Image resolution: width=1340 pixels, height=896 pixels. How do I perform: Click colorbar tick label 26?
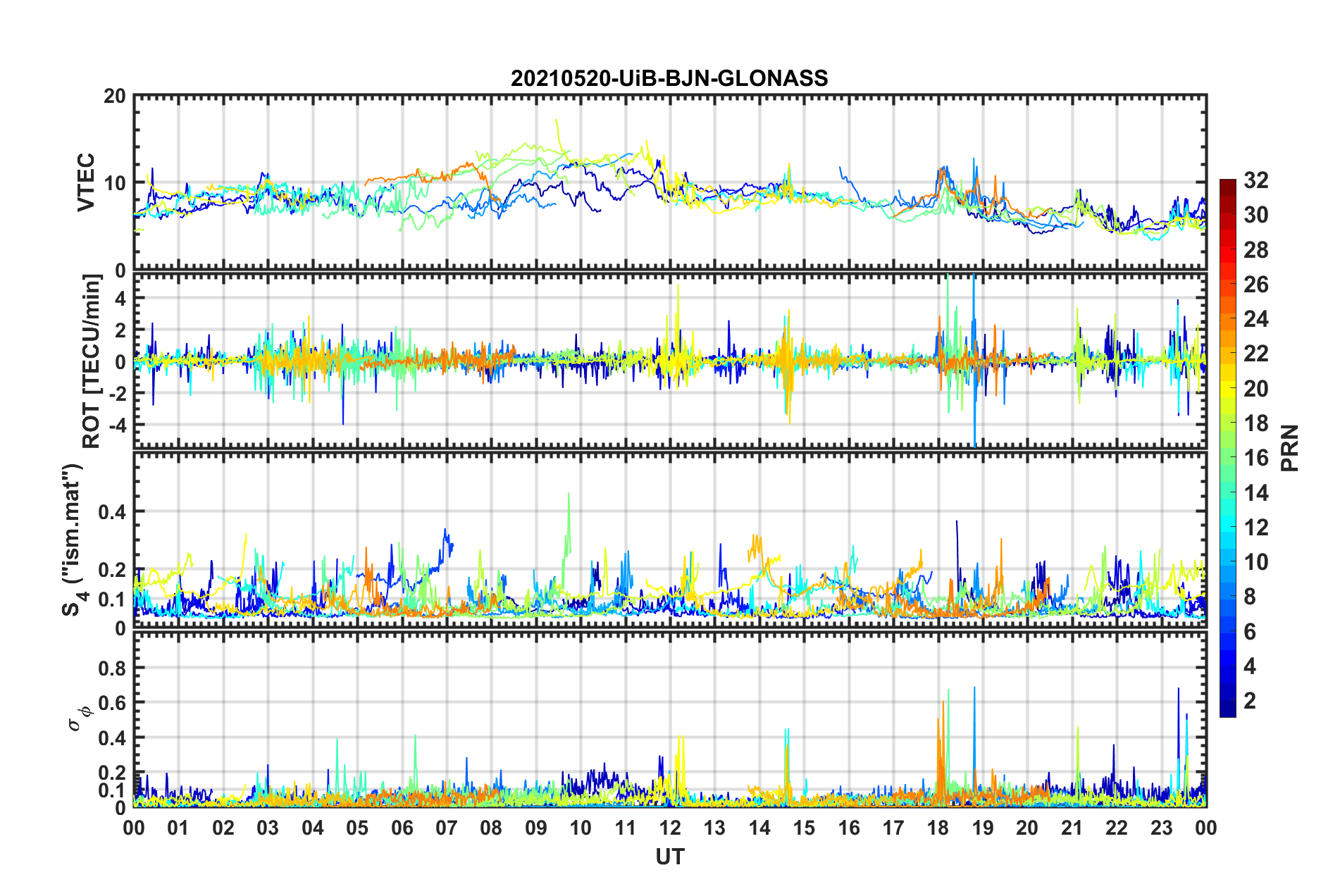(x=1256, y=285)
